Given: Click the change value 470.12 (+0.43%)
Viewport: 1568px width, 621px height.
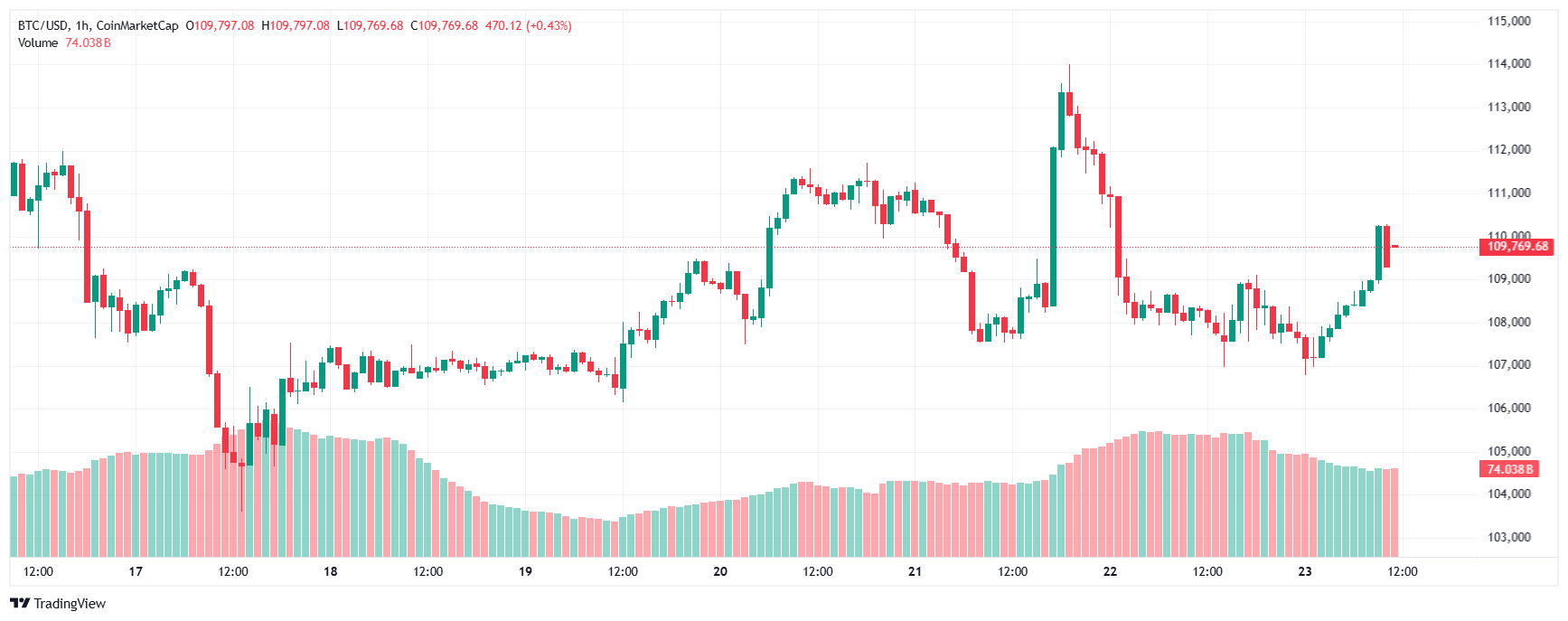Looking at the screenshot, I should [529, 26].
